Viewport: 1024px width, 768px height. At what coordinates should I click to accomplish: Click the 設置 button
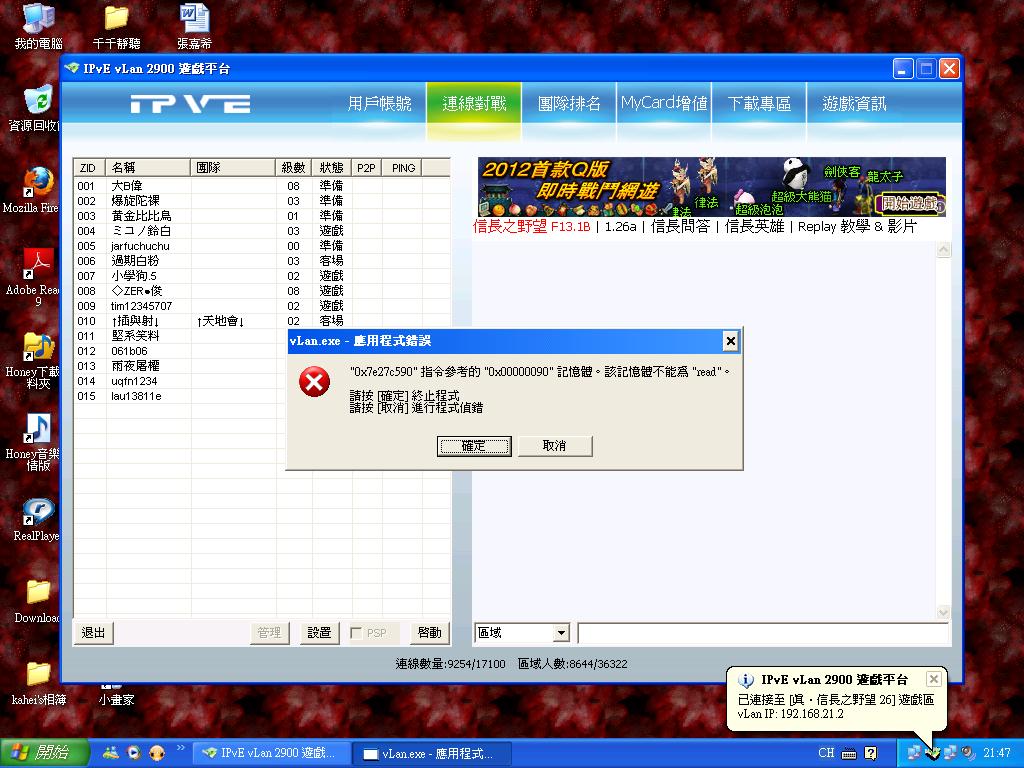319,633
